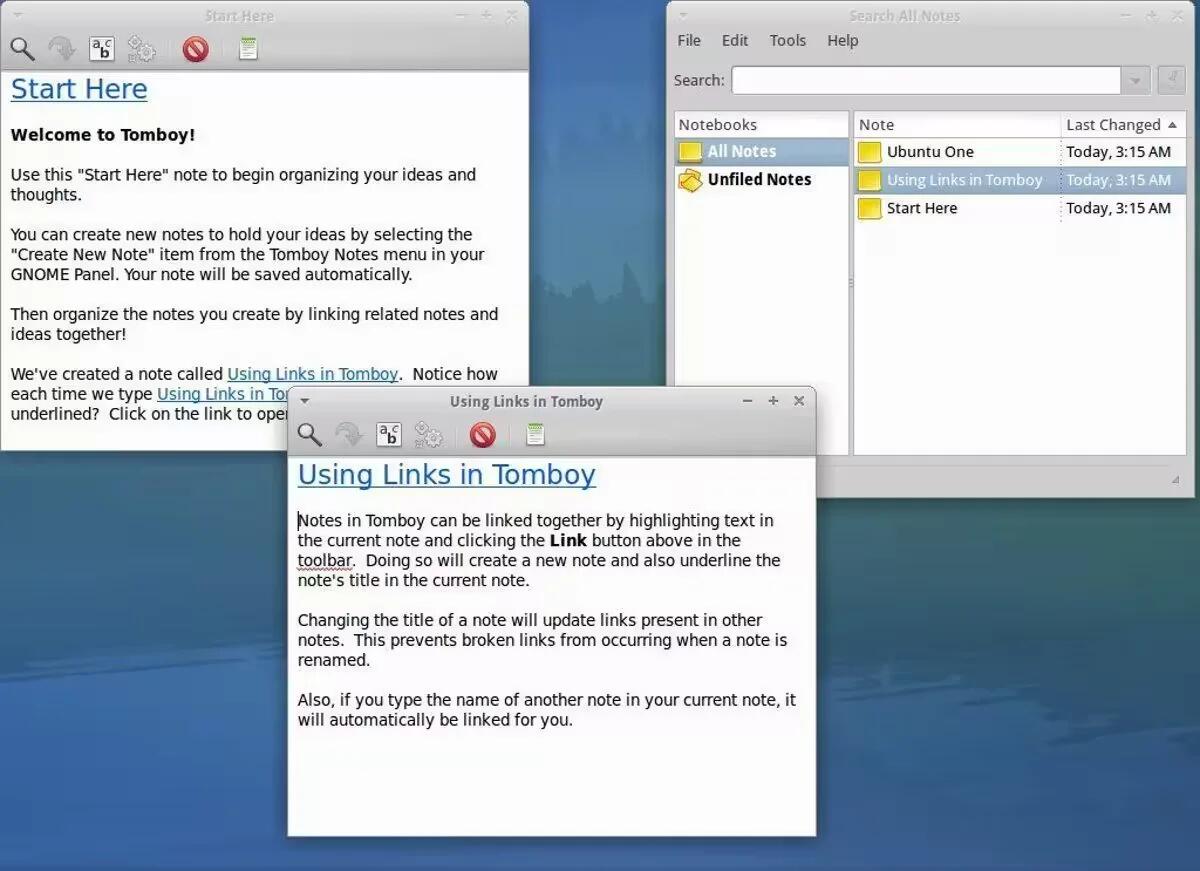Viewport: 1200px width, 871px height.
Task: Click link arrow icon in Using Links in Tomboy toolbar
Action: point(348,434)
